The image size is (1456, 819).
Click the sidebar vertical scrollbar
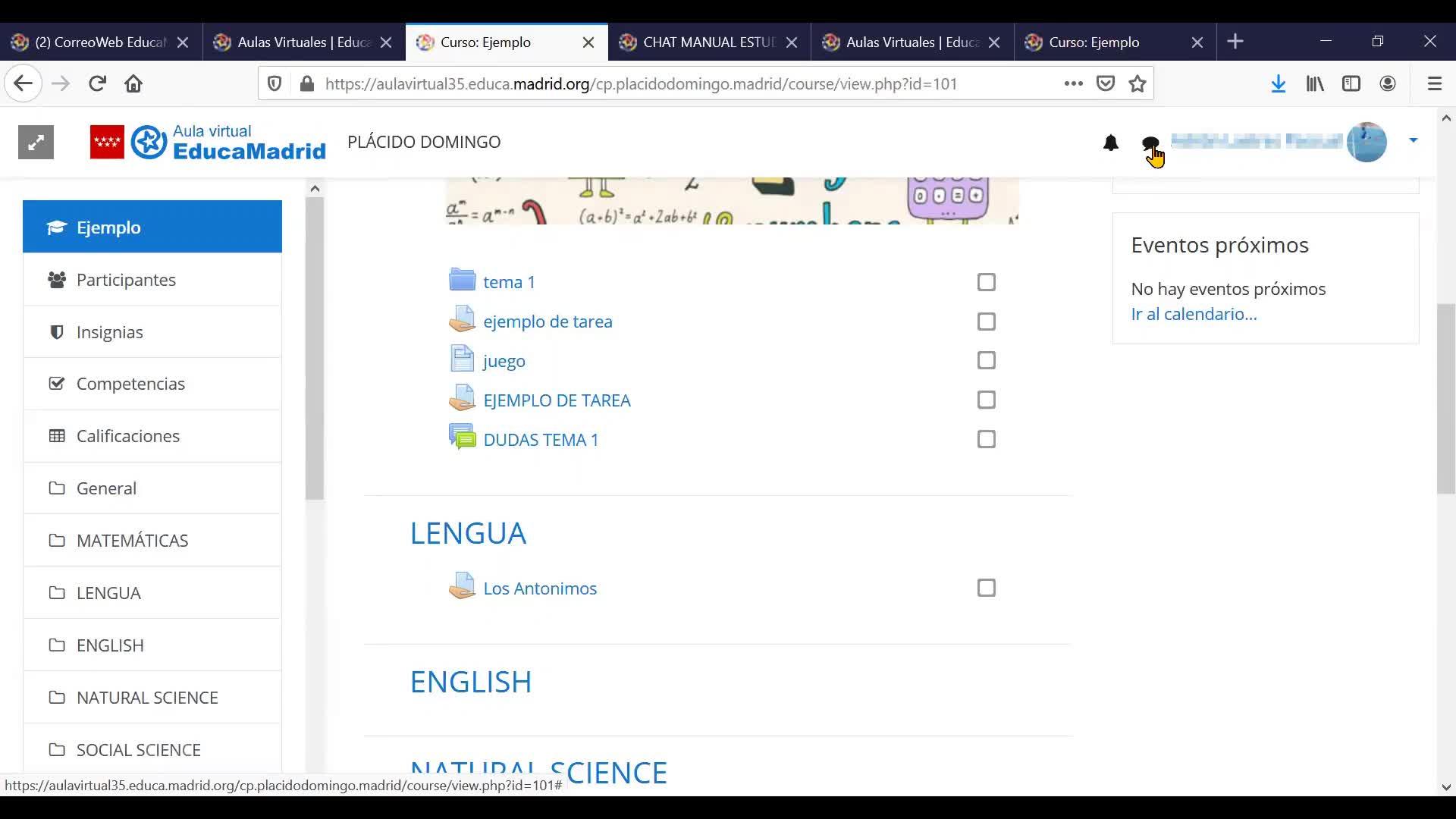point(315,349)
